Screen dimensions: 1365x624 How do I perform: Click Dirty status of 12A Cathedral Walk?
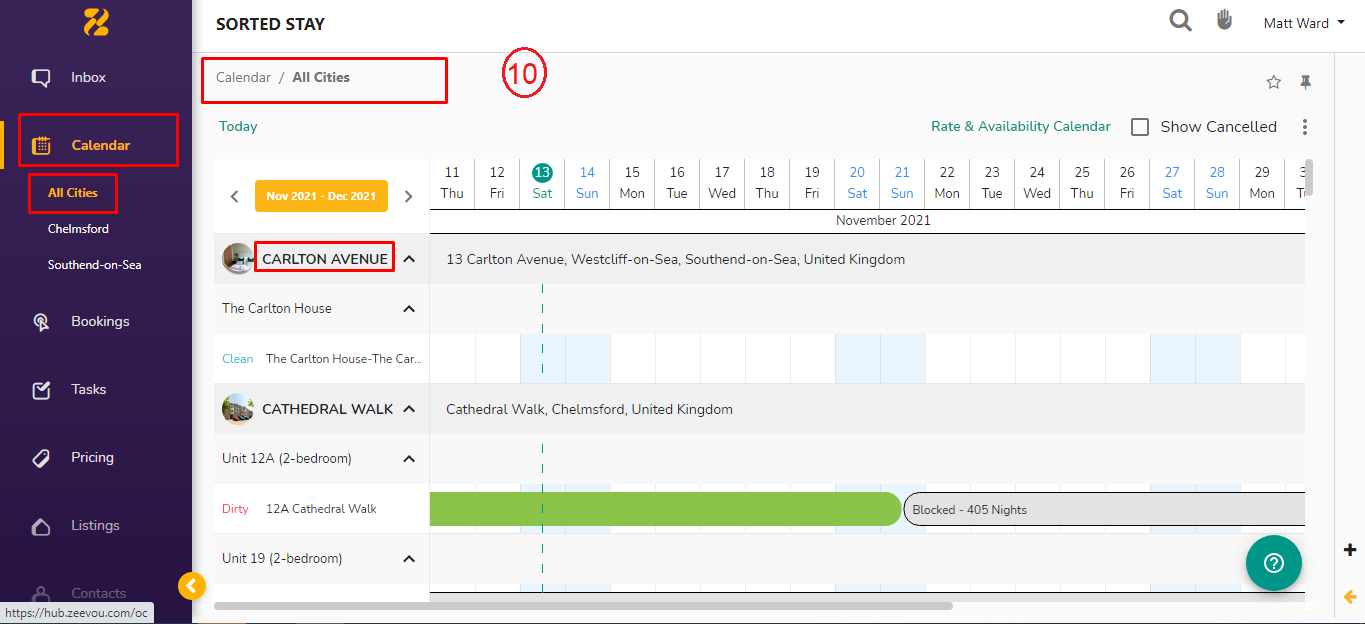pos(235,509)
